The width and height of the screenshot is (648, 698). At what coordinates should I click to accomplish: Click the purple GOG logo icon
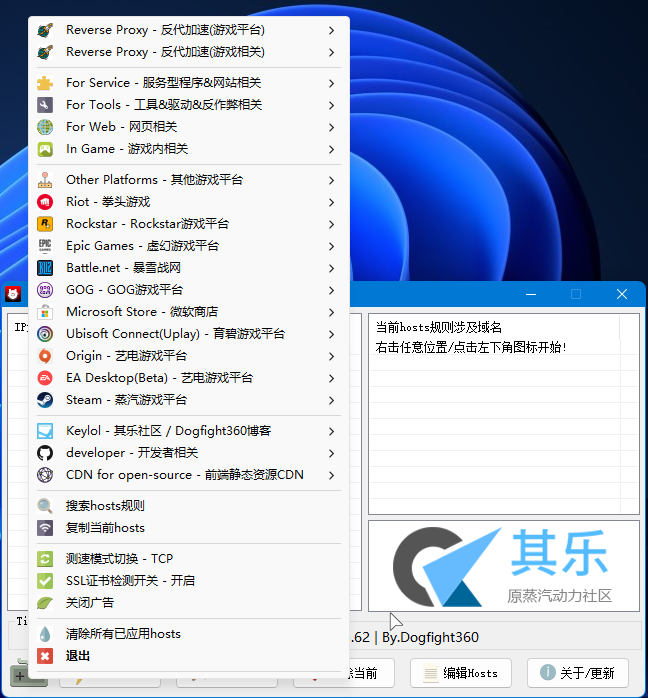point(45,290)
